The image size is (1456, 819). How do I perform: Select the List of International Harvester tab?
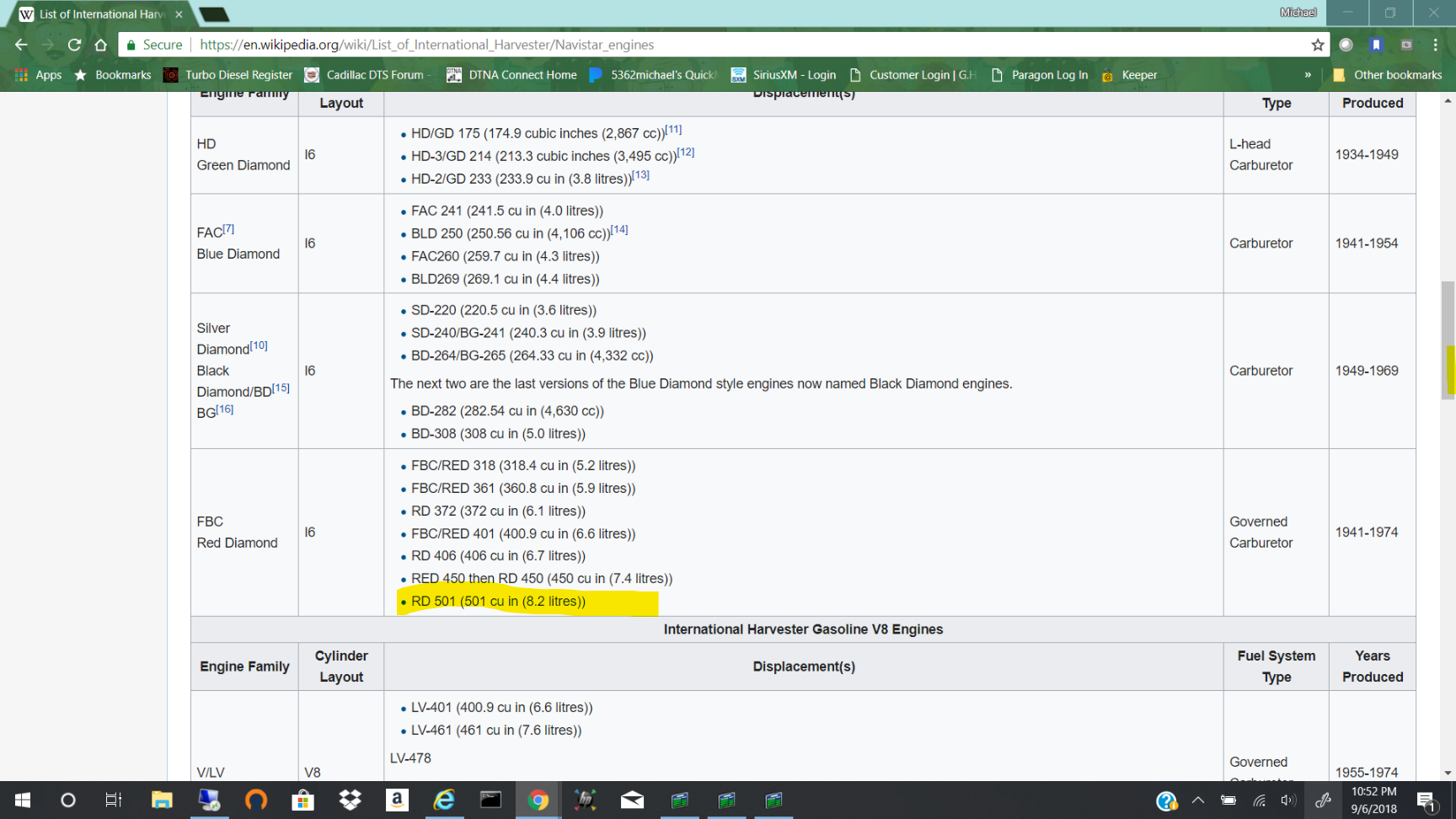click(x=101, y=14)
